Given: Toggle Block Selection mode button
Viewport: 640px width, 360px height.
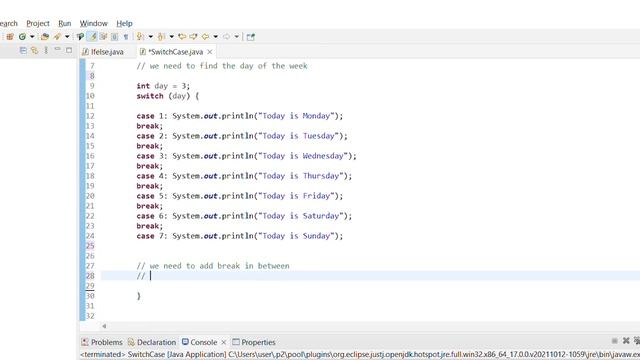Looking at the screenshot, I should click(x=115, y=37).
